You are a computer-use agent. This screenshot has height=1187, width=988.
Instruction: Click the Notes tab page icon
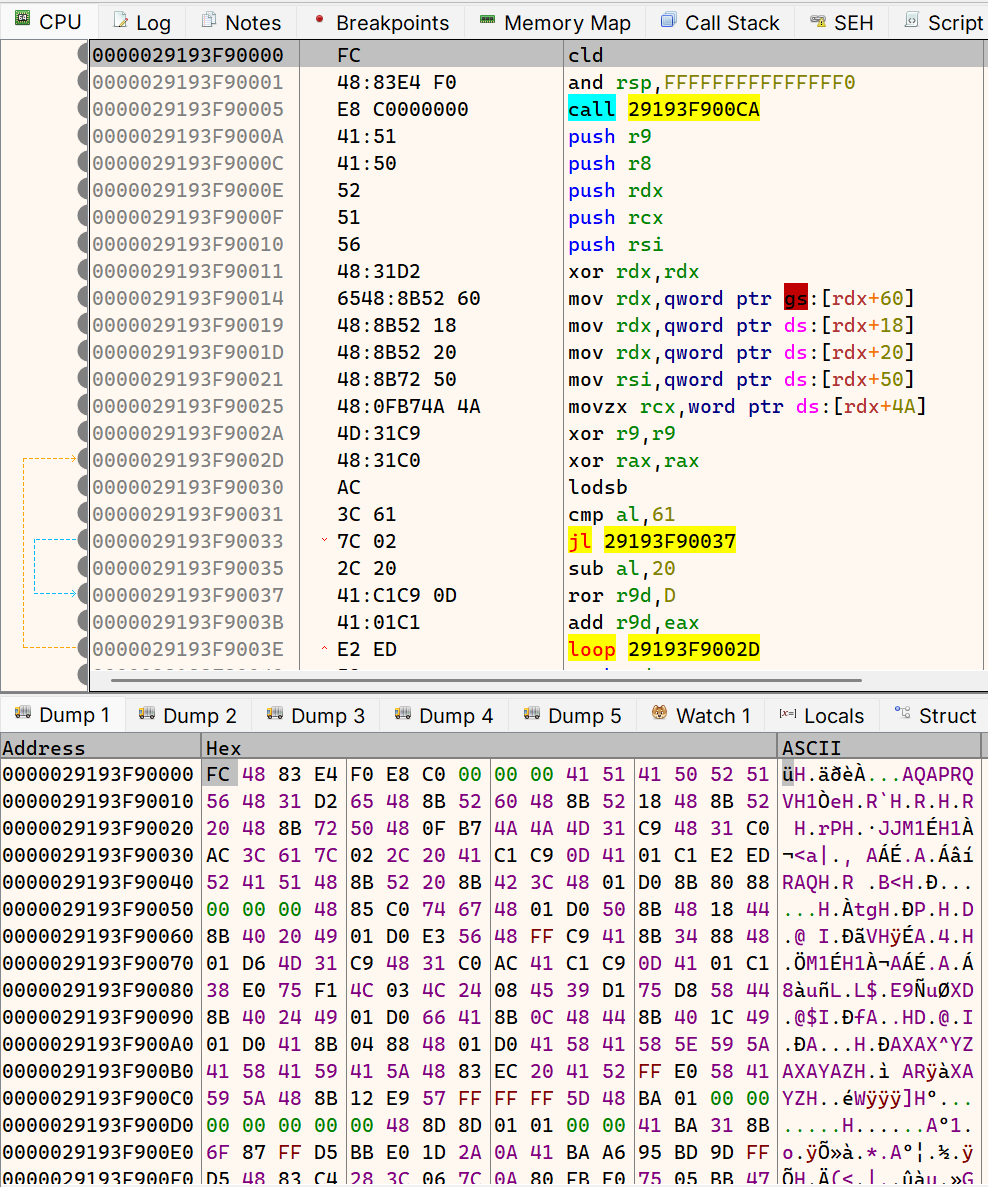[209, 20]
